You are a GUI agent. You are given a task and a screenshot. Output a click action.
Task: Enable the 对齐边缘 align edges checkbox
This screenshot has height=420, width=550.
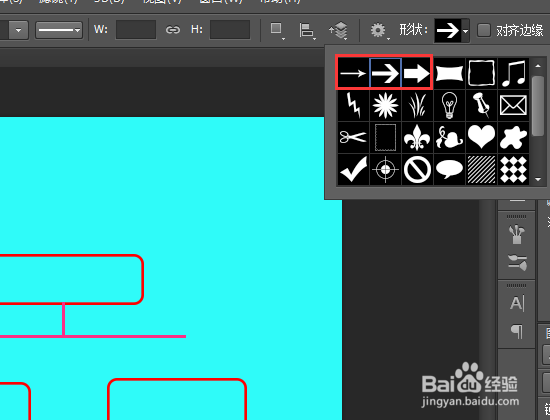(x=484, y=30)
